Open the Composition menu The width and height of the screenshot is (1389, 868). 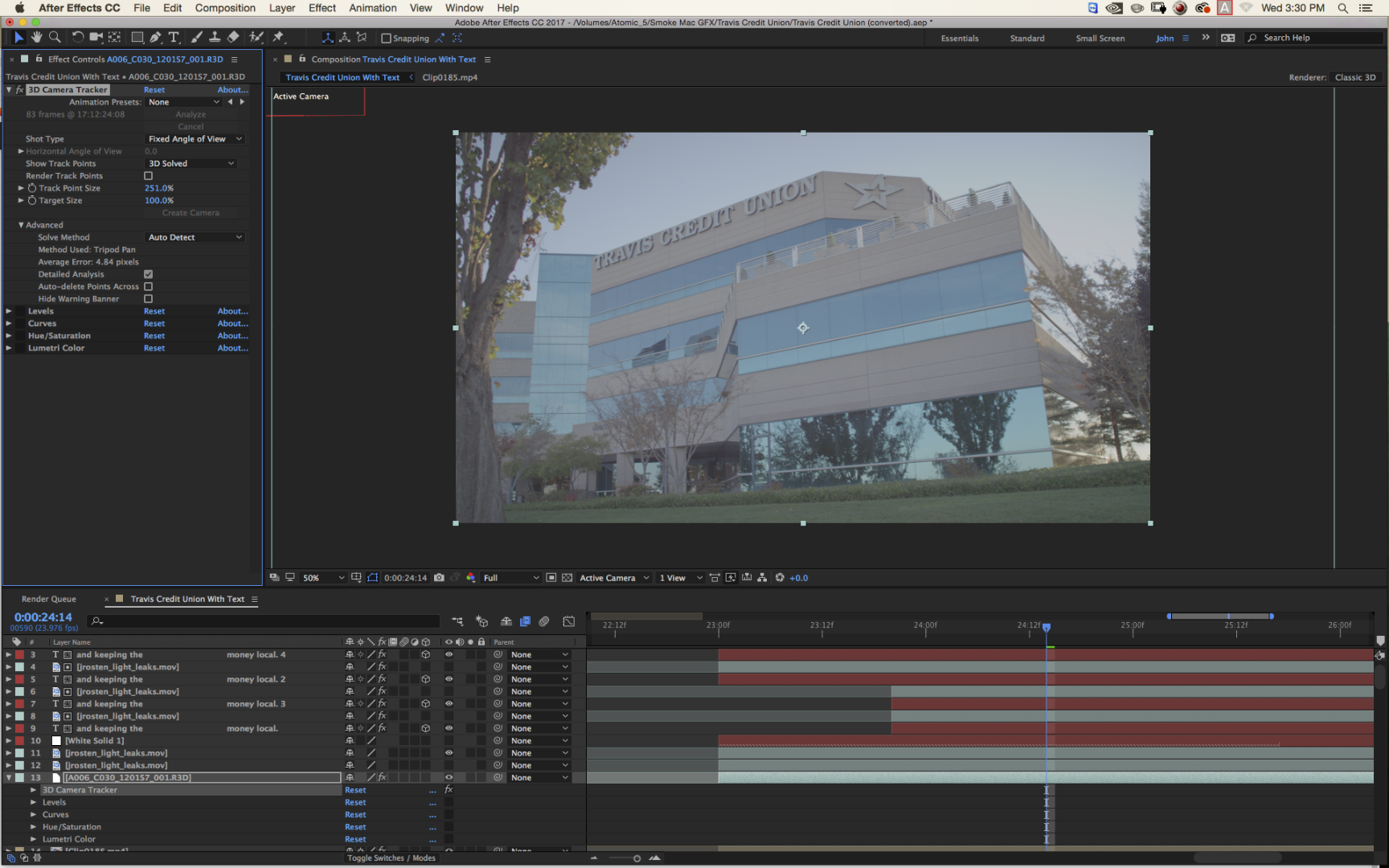tap(225, 8)
